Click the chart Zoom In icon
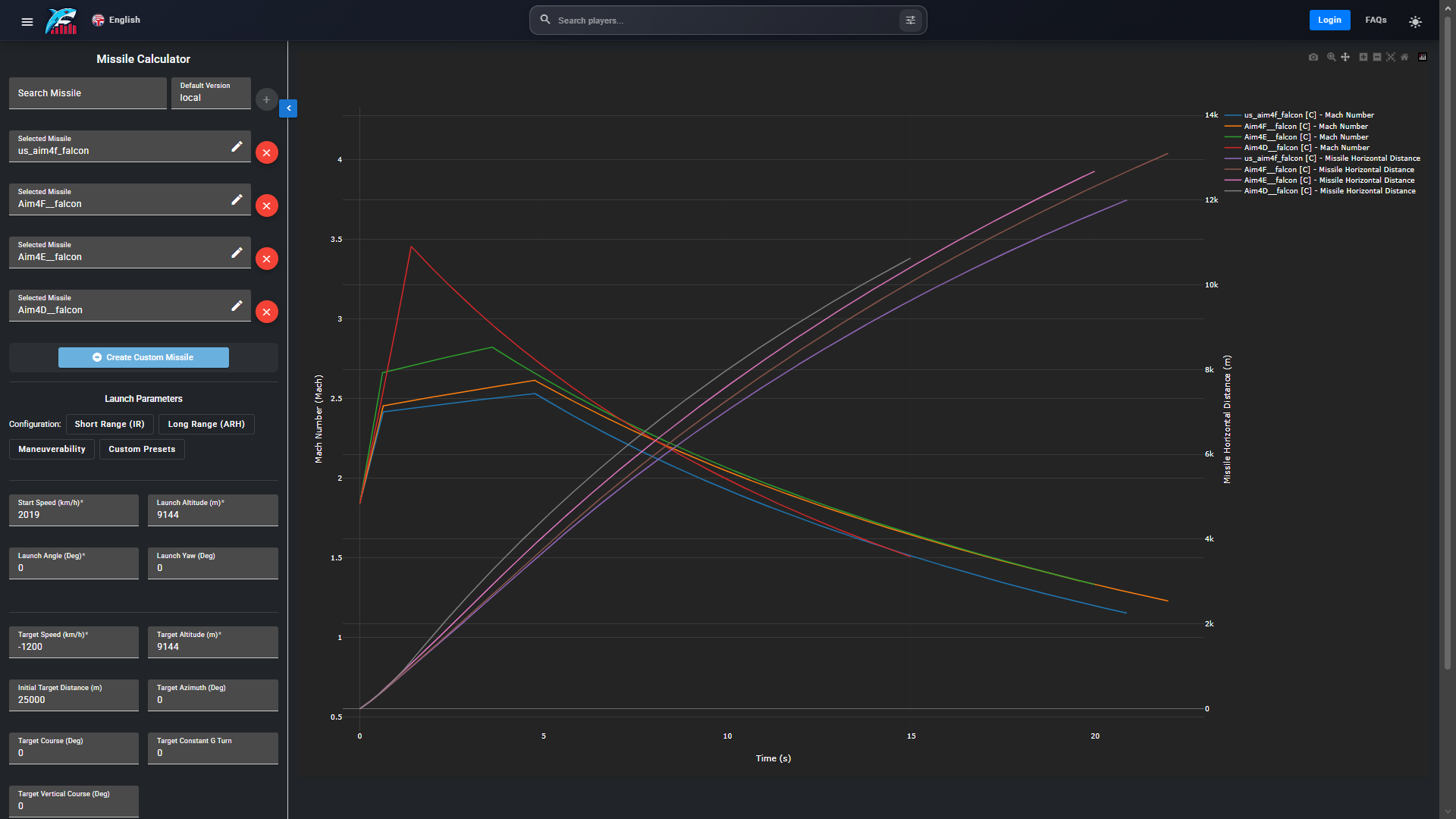Screen dimensions: 1456x819 pos(1363,57)
